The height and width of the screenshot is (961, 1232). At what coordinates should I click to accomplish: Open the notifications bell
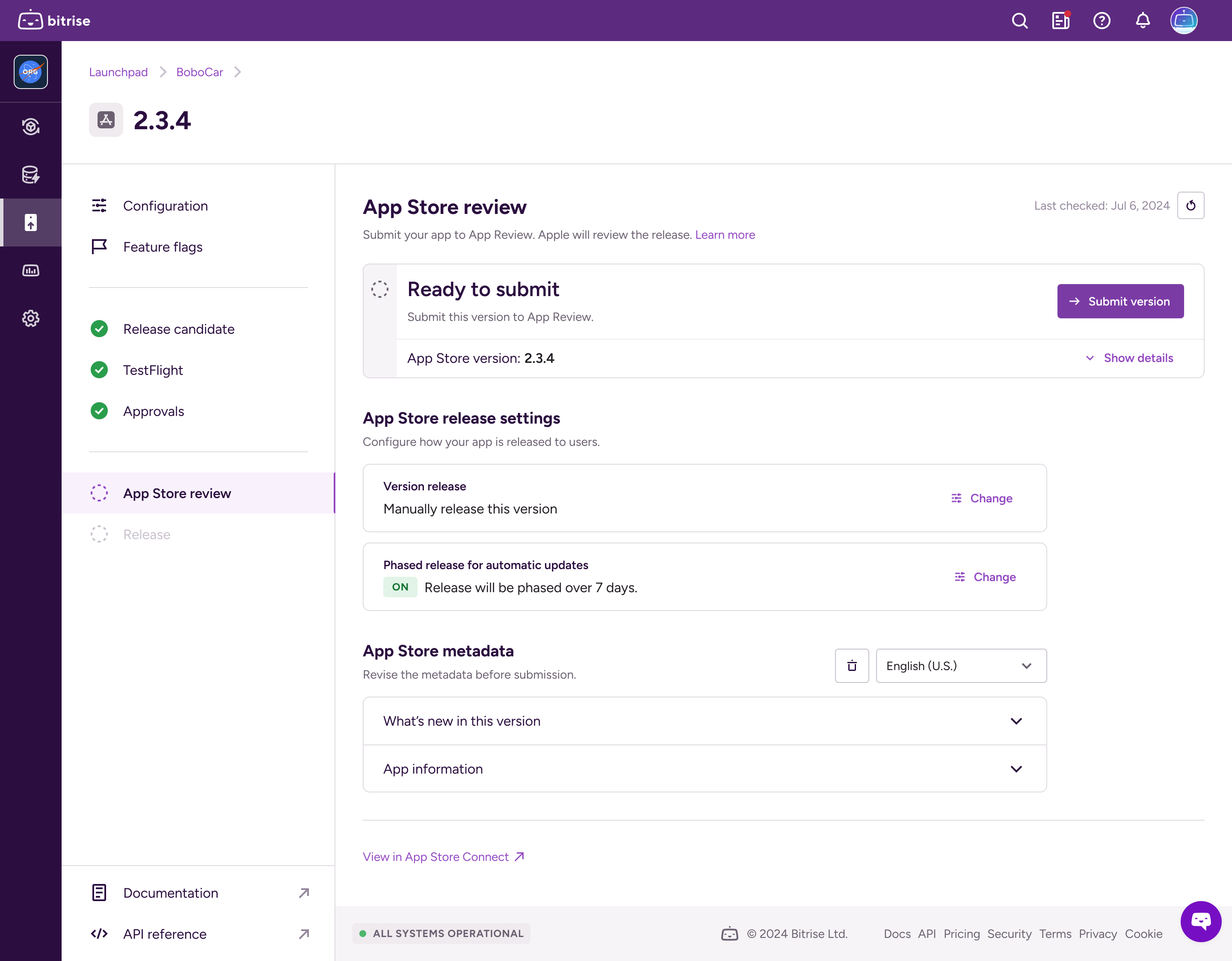click(1142, 21)
